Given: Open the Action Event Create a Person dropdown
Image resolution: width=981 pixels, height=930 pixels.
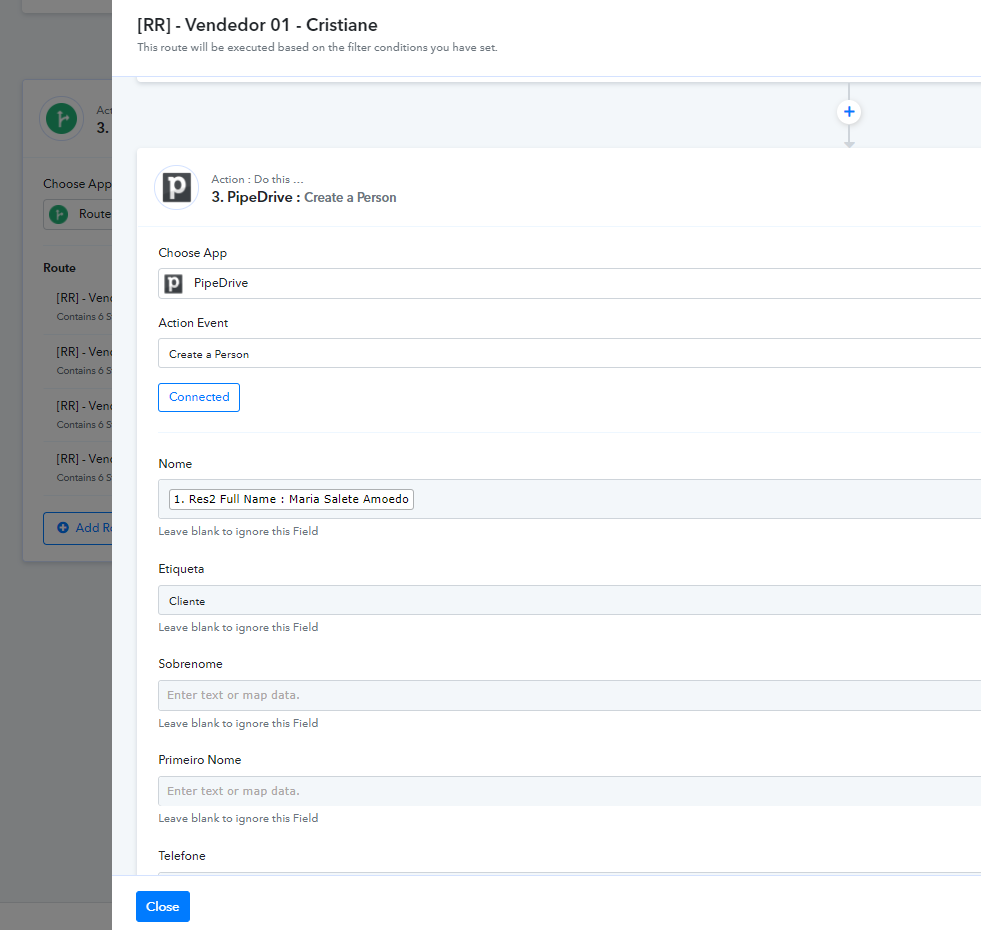Looking at the screenshot, I should [x=569, y=354].
